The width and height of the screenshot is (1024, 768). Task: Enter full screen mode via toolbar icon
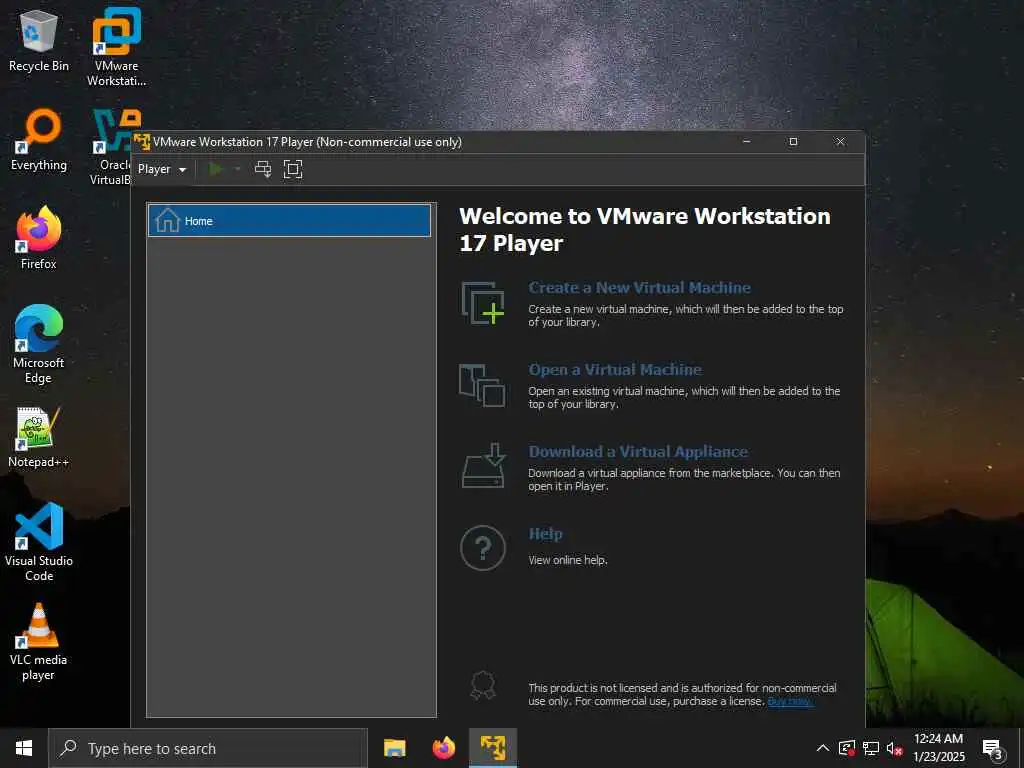293,169
